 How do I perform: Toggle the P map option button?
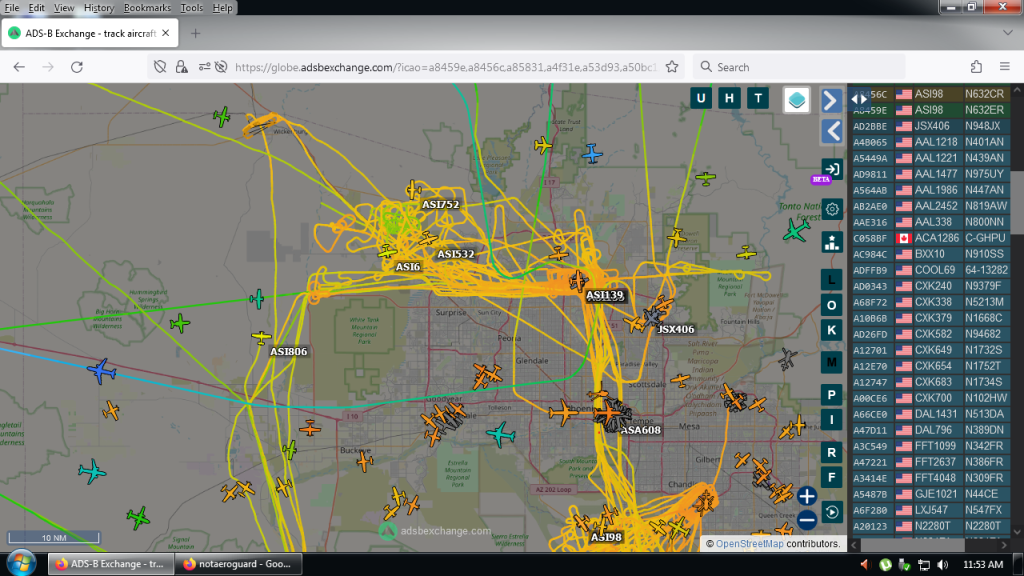(x=831, y=394)
